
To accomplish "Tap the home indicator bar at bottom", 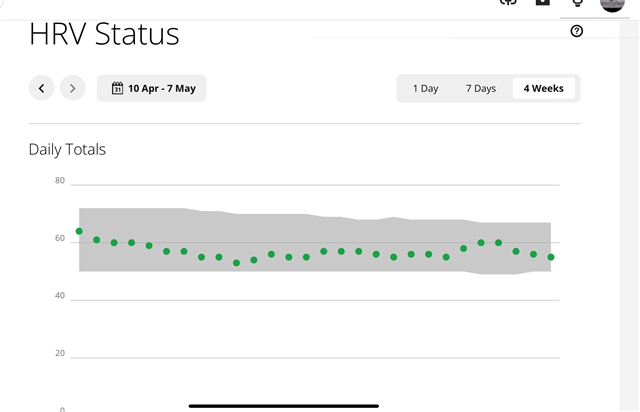I will click(284, 406).
